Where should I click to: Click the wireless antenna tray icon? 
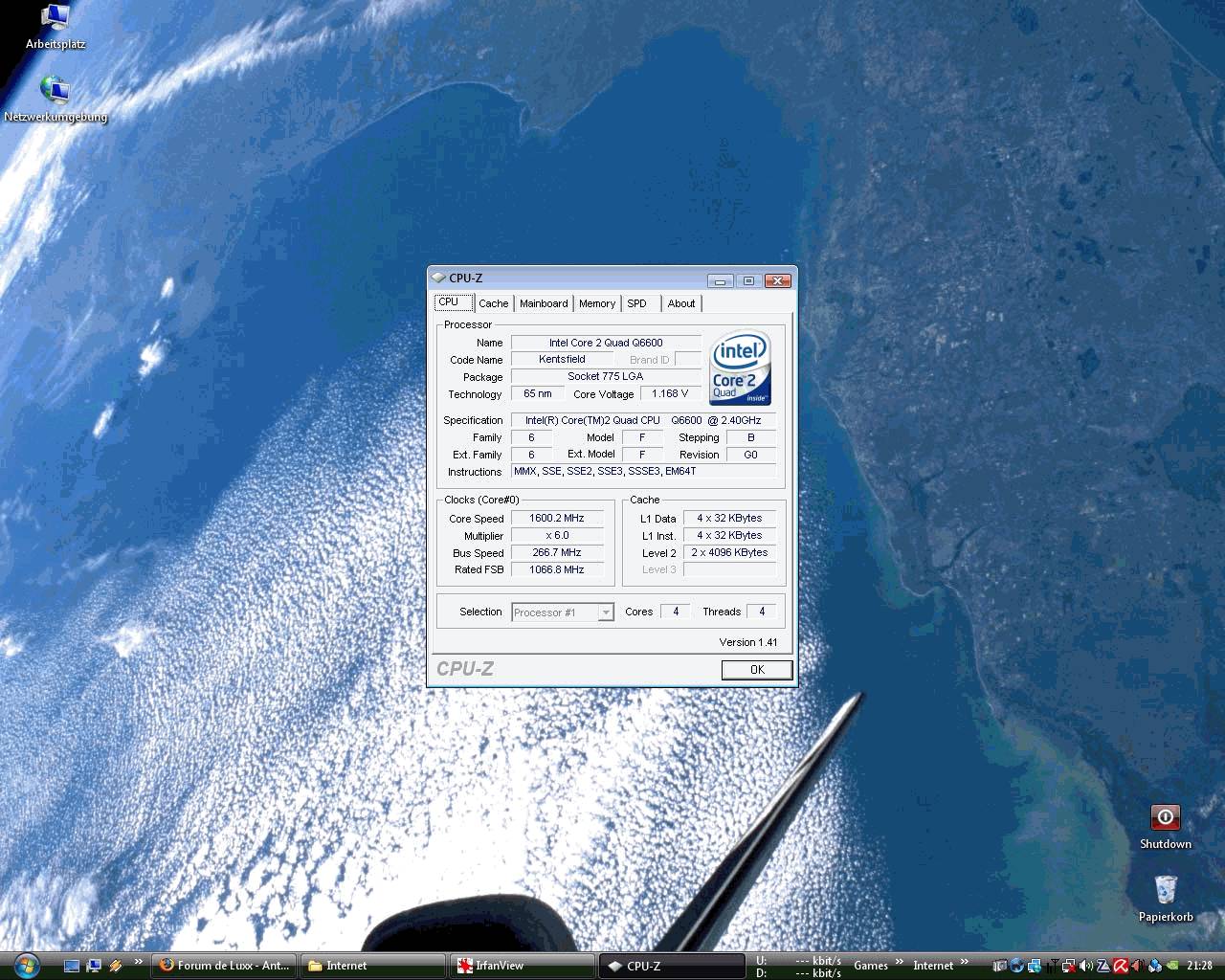pyautogui.click(x=1053, y=966)
